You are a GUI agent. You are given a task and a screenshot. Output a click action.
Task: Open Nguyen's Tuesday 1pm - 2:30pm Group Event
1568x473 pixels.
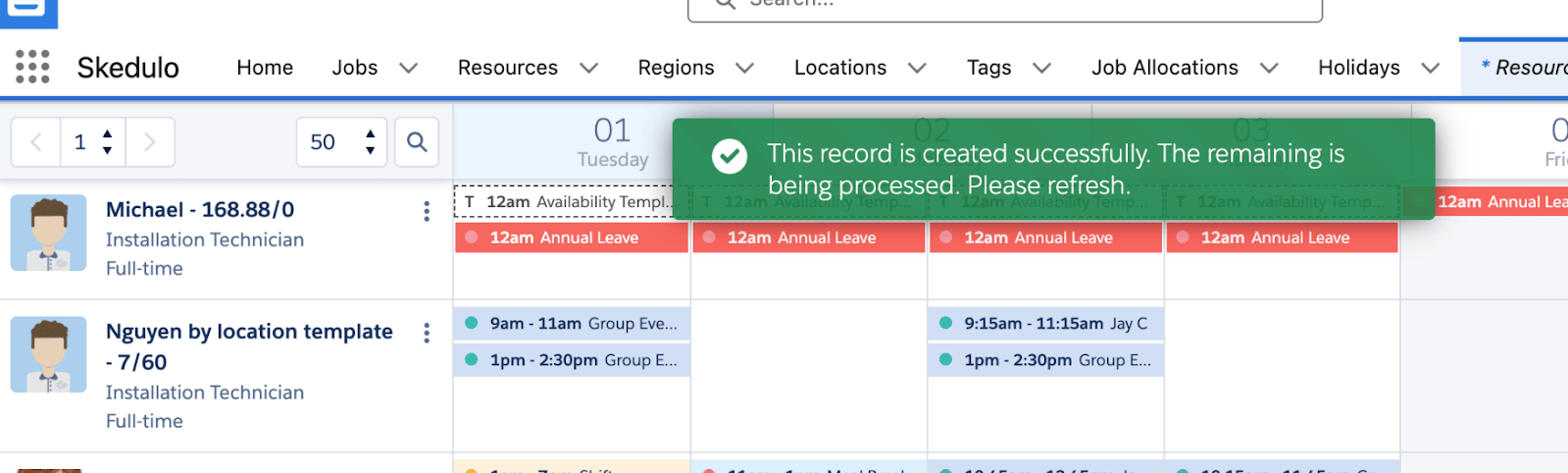572,360
